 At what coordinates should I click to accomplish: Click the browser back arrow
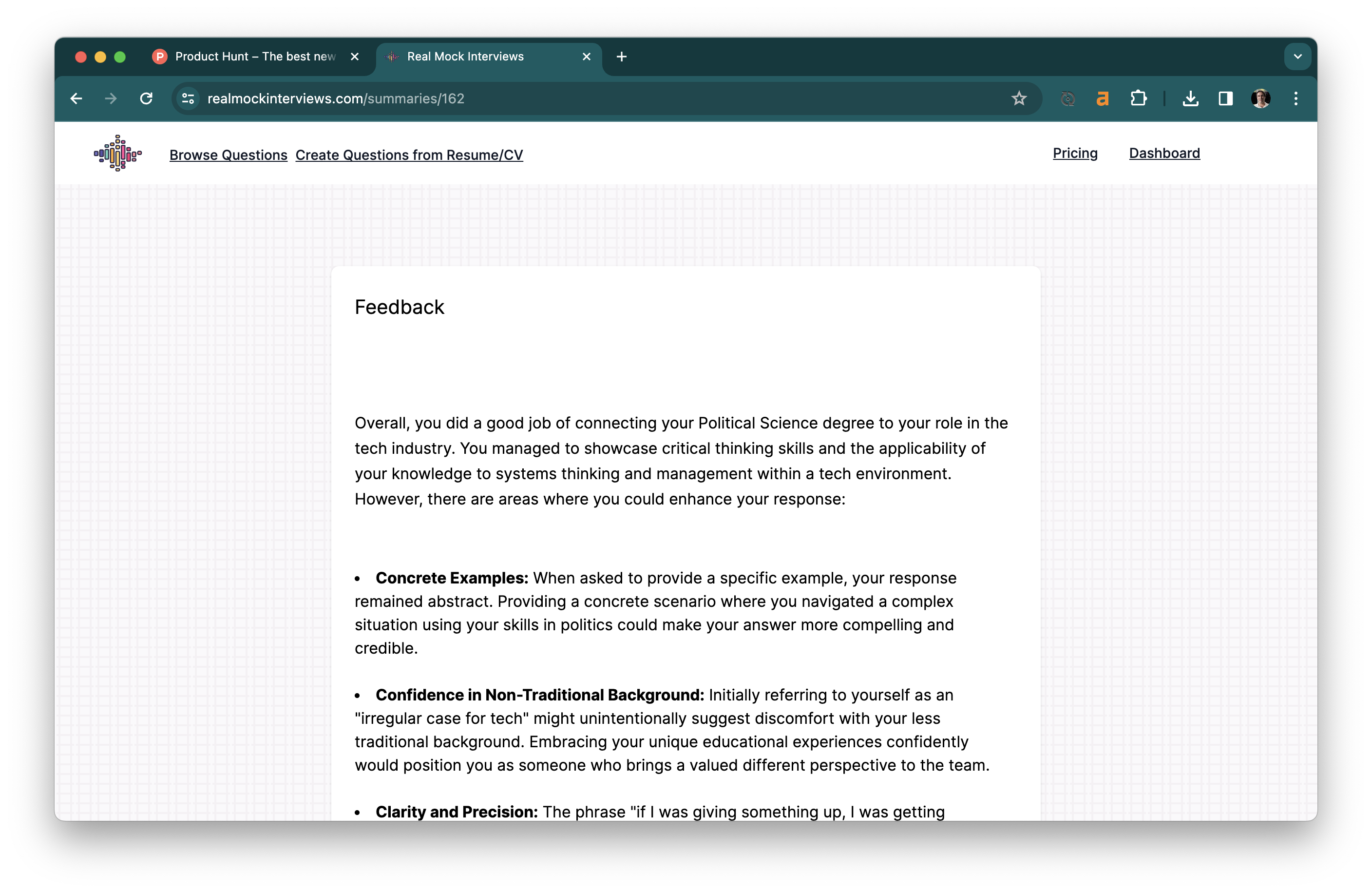pos(76,98)
